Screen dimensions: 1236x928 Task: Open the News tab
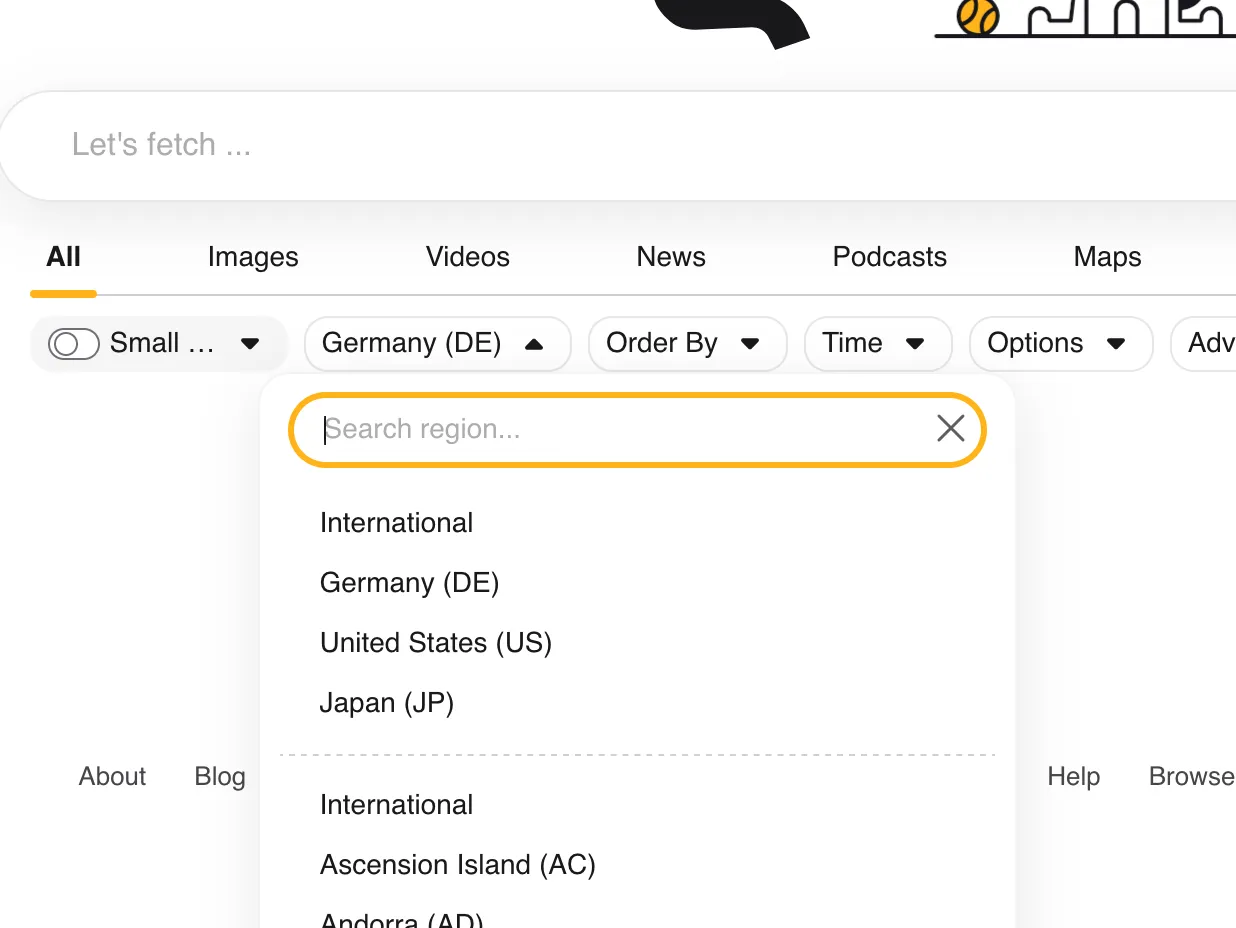point(671,257)
